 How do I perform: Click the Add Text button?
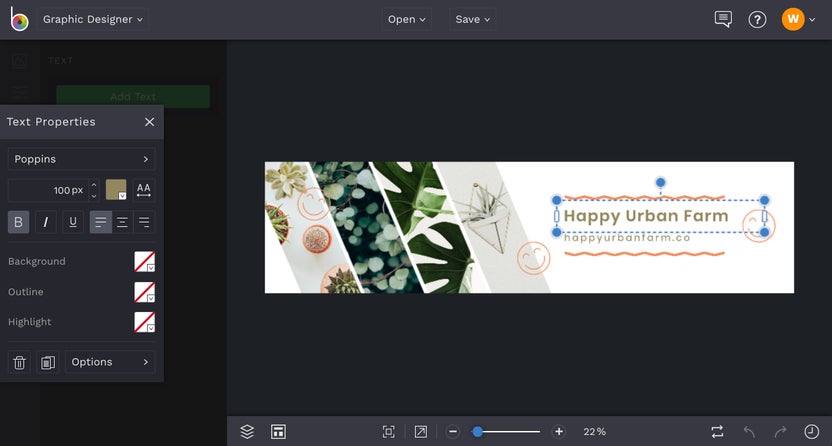click(x=133, y=97)
